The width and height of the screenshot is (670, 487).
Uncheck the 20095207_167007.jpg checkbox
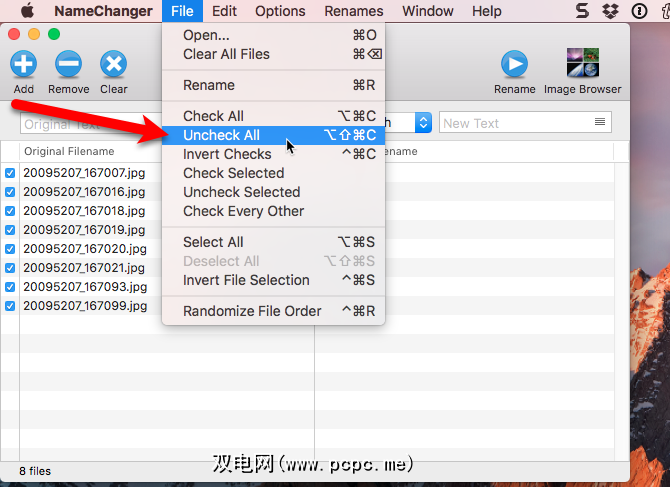(x=10, y=173)
